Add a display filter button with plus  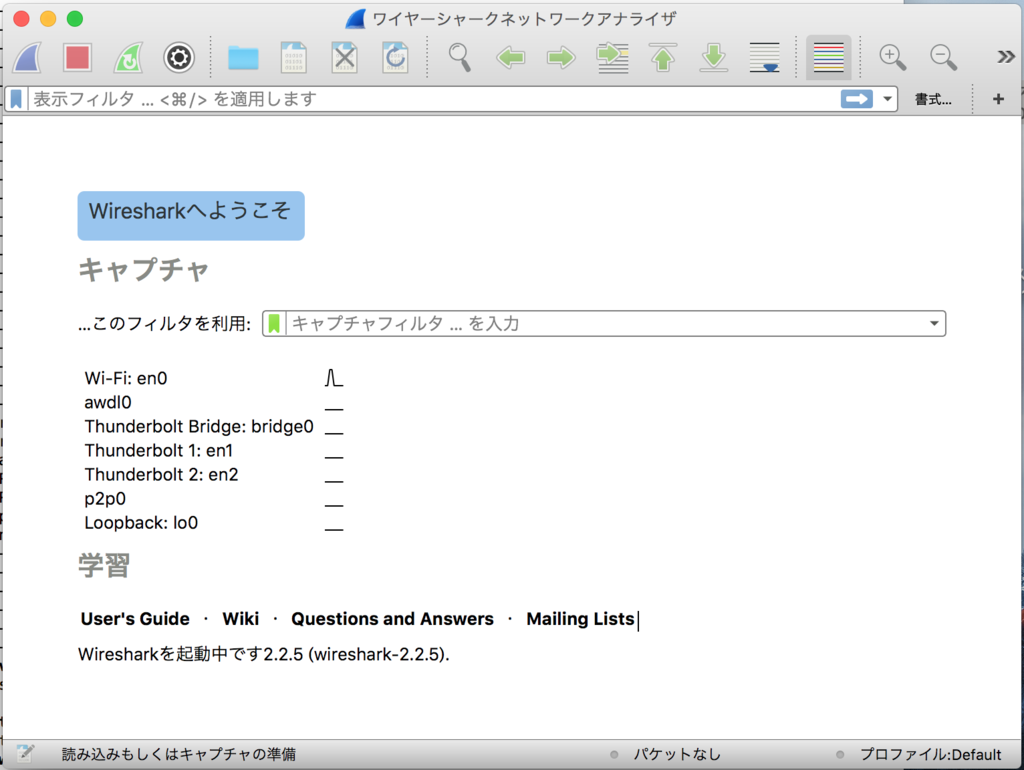[x=998, y=99]
